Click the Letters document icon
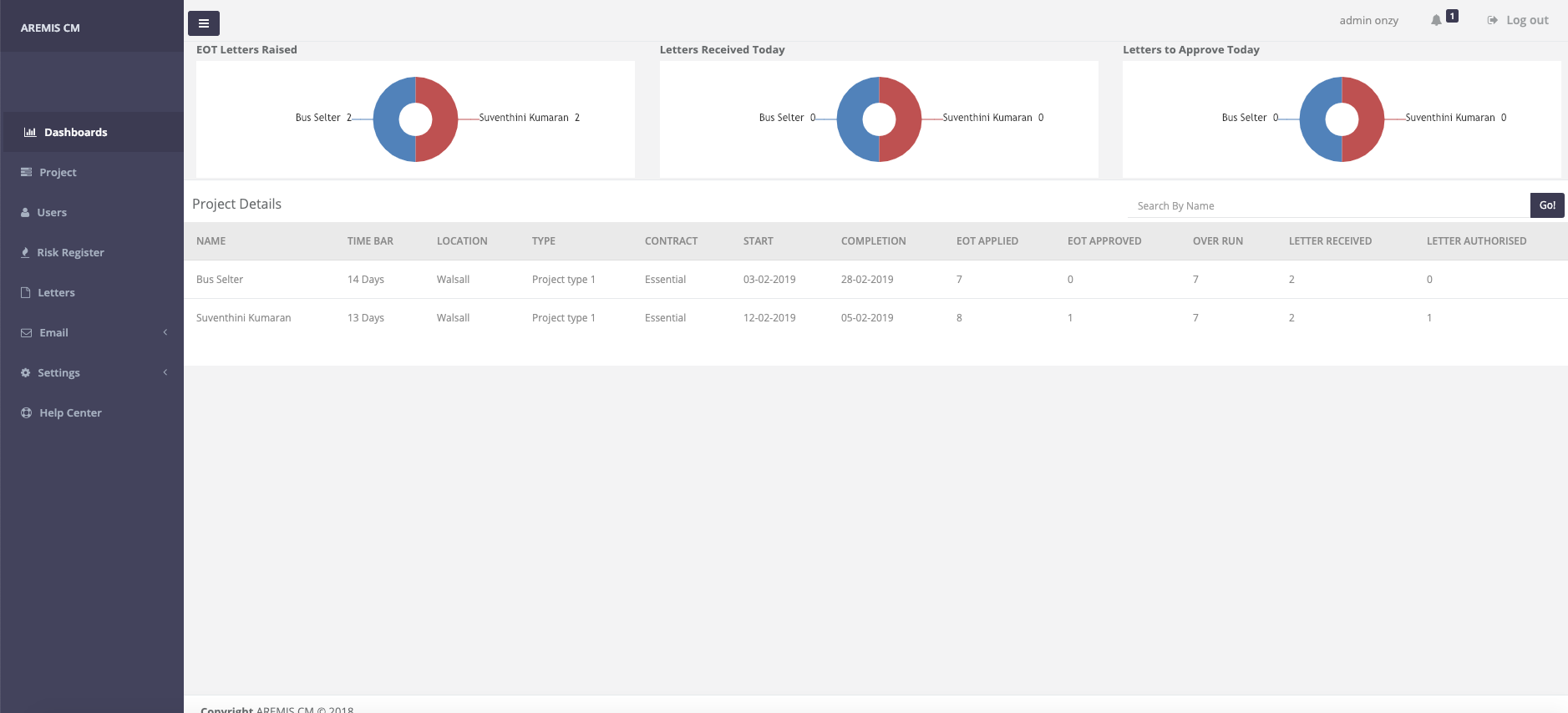The height and width of the screenshot is (713, 1568). 26,292
